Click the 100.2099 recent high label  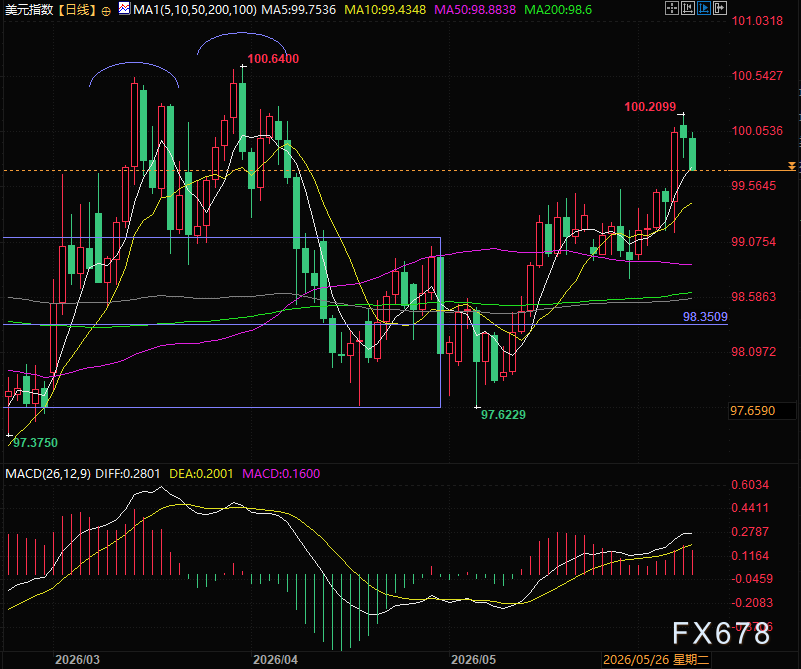coord(650,107)
